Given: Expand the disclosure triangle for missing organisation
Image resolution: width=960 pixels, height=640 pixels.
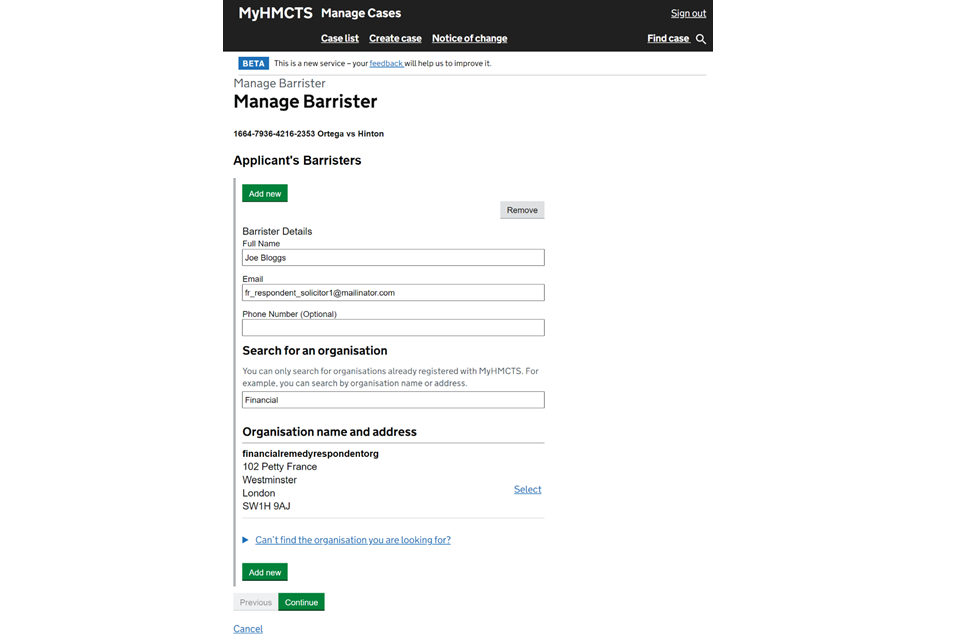Looking at the screenshot, I should [x=246, y=540].
